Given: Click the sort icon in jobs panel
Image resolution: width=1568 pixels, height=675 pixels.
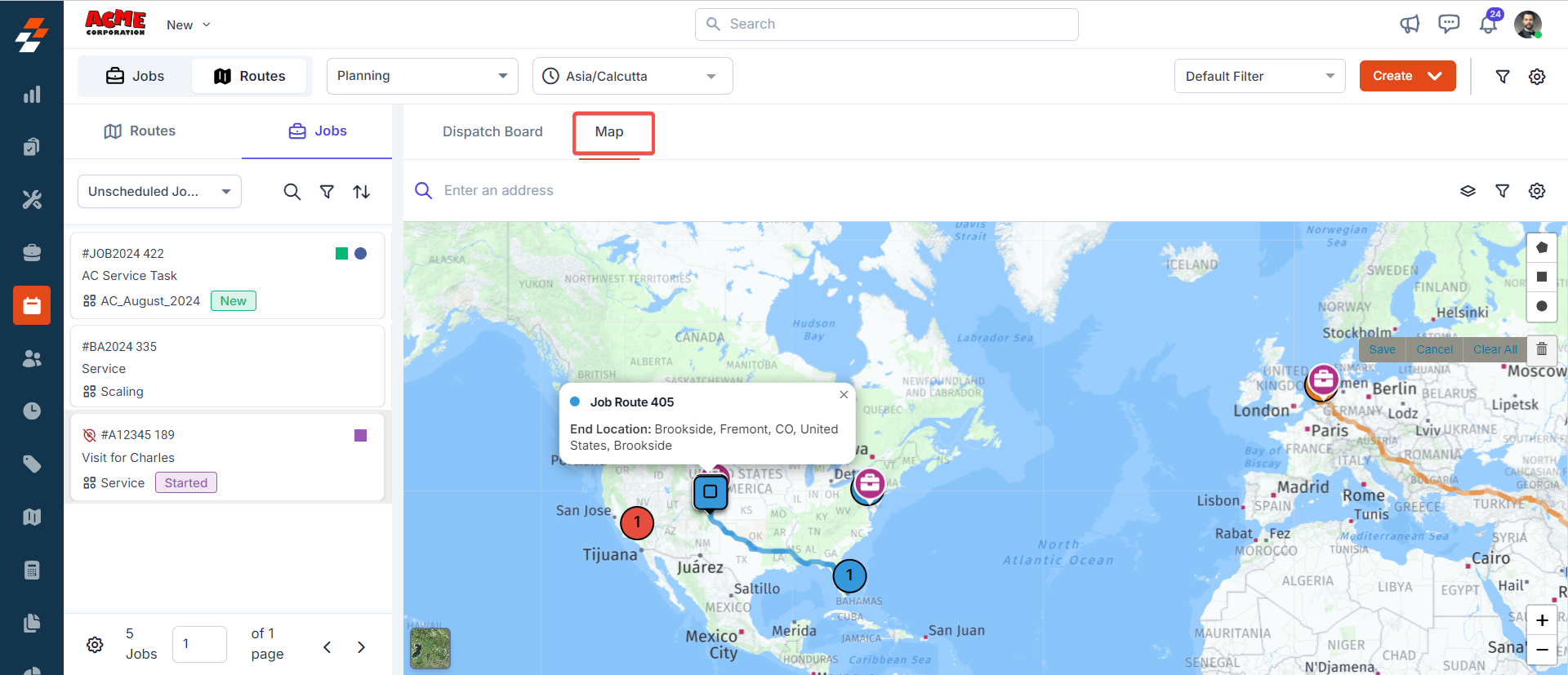Looking at the screenshot, I should 361,192.
